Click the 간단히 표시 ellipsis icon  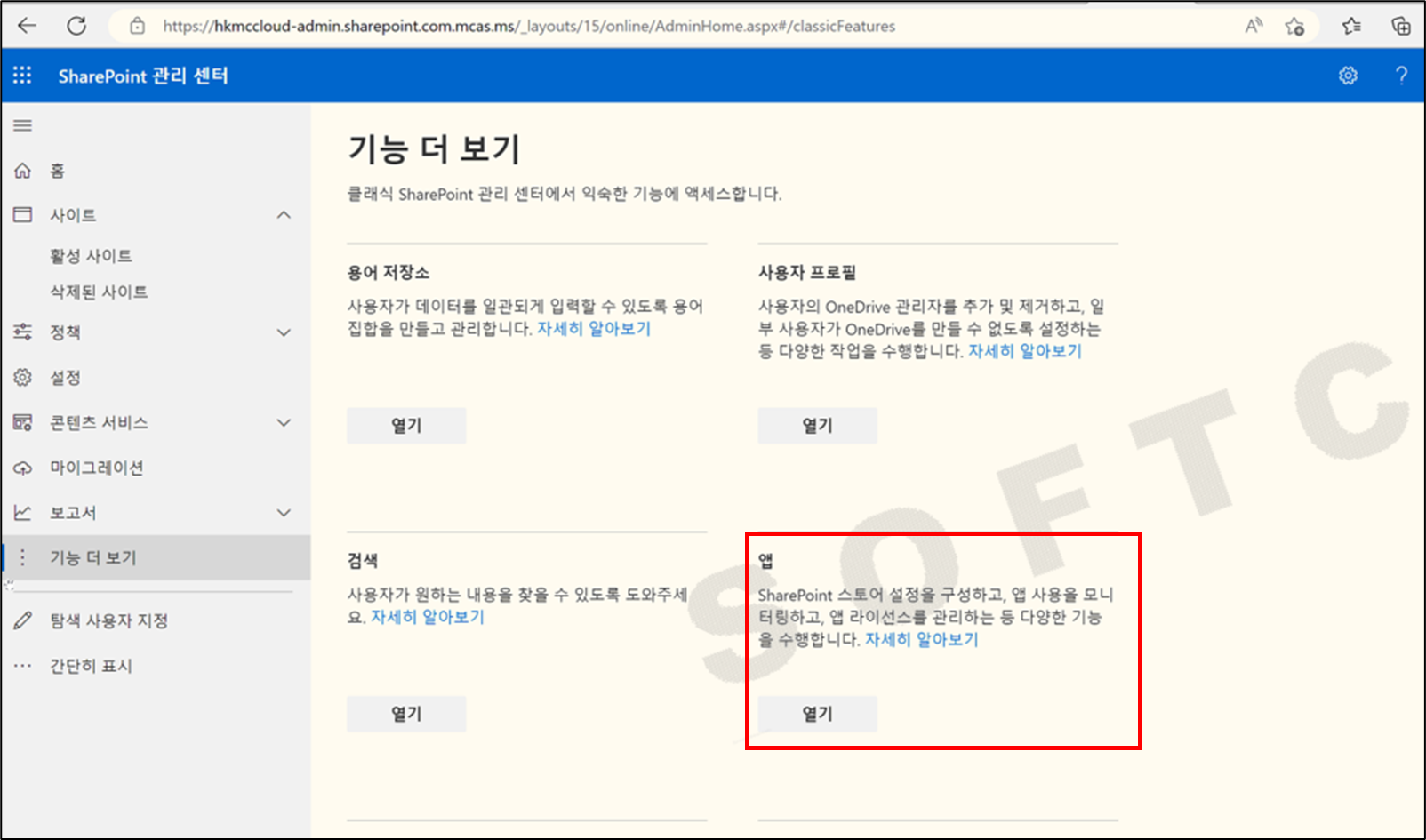click(x=23, y=666)
